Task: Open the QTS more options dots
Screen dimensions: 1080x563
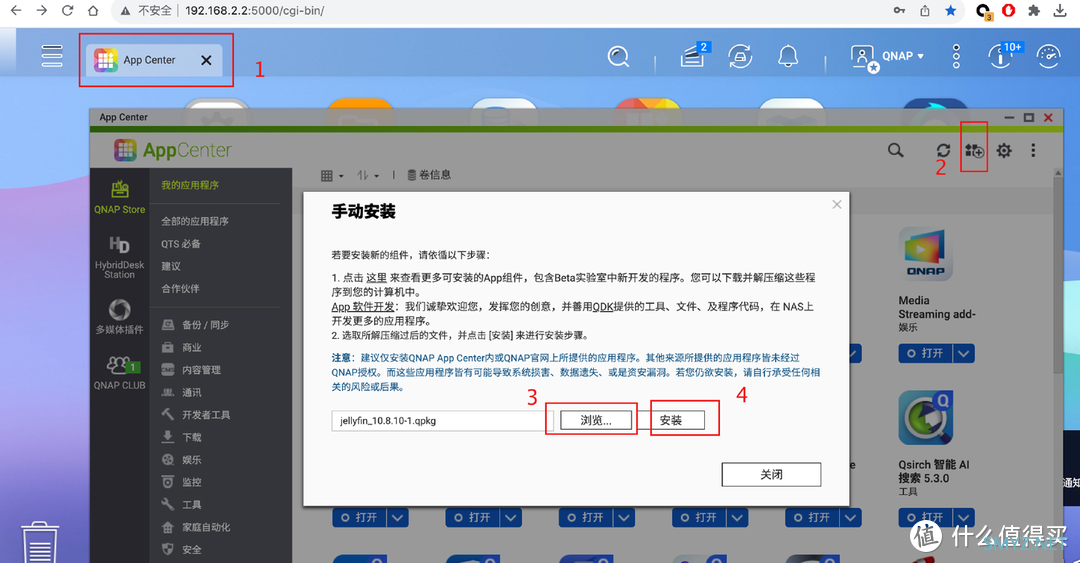Action: click(x=956, y=57)
